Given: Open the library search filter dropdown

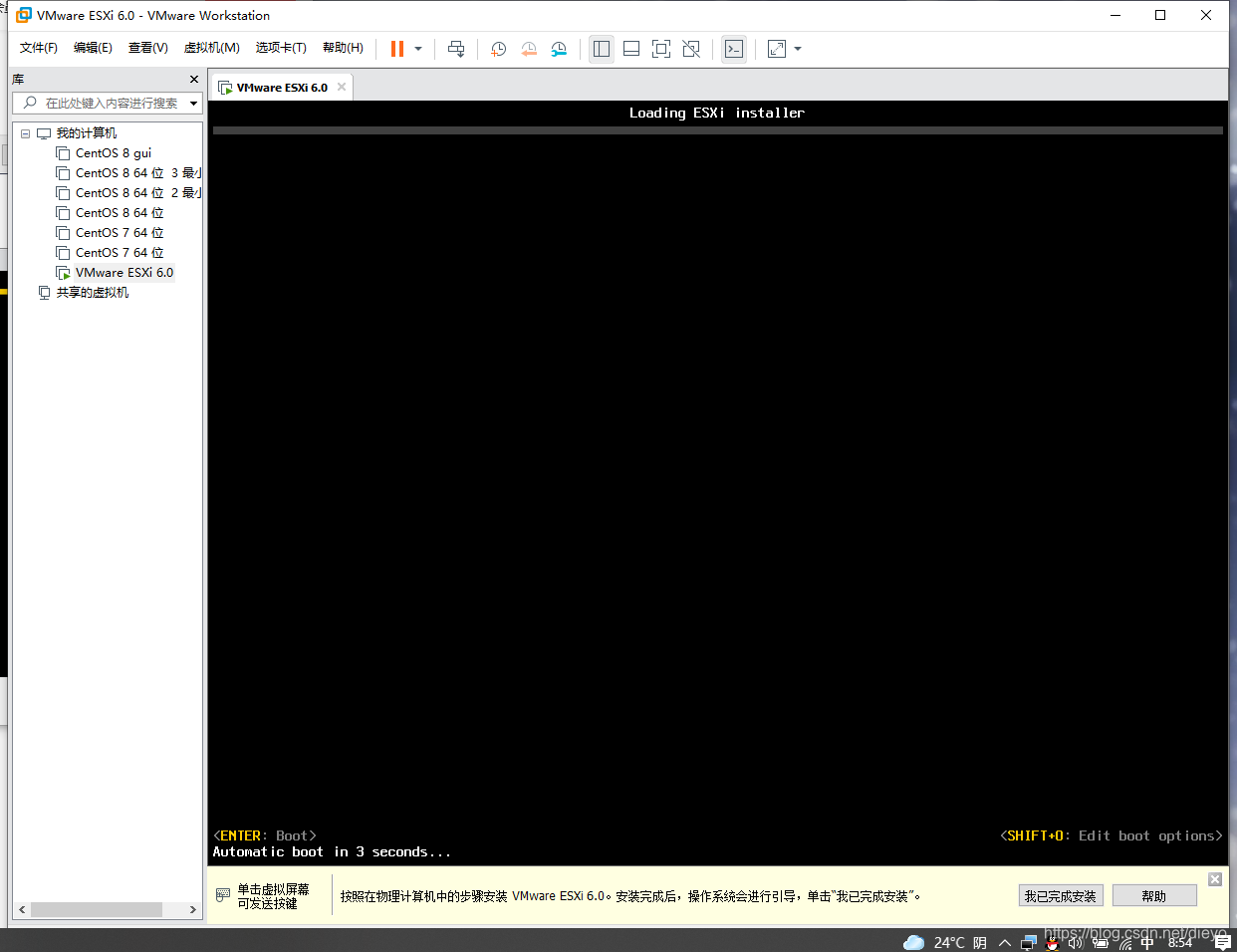Looking at the screenshot, I should tap(193, 103).
